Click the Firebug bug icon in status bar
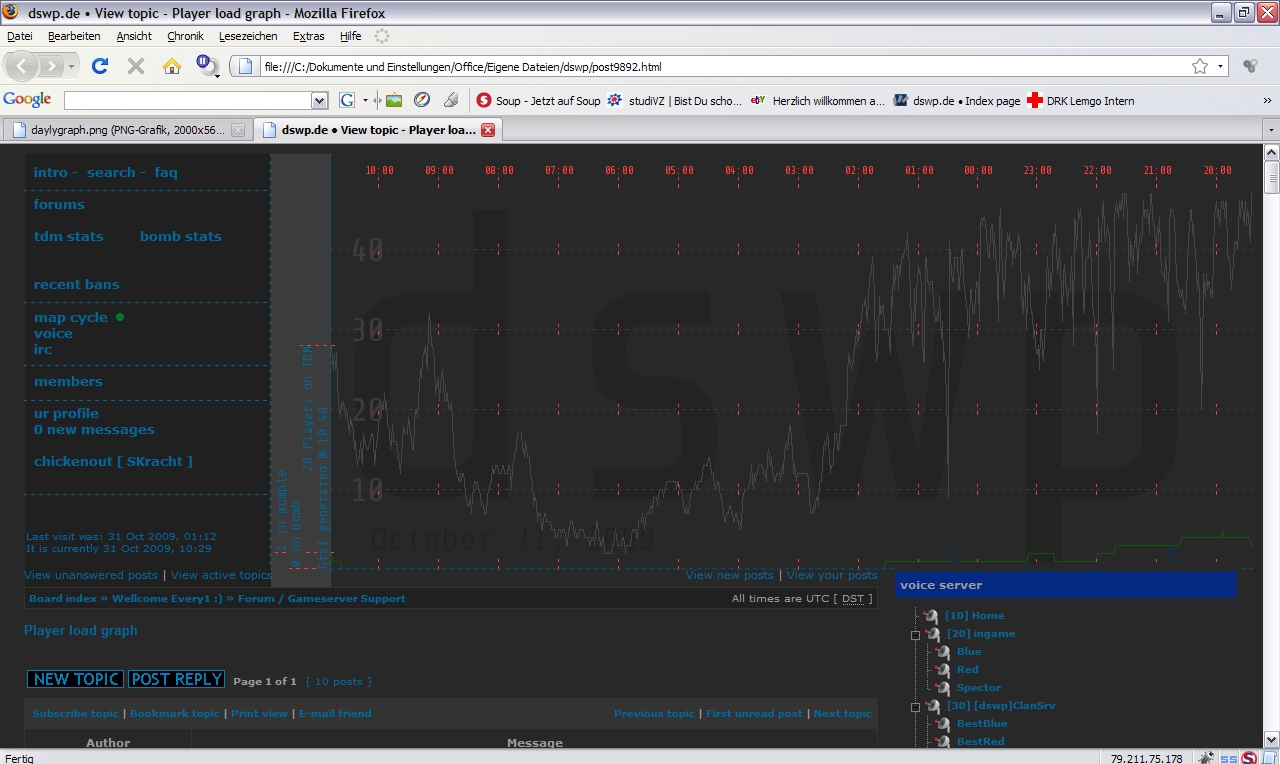Image resolution: width=1280 pixels, height=764 pixels. click(1207, 758)
